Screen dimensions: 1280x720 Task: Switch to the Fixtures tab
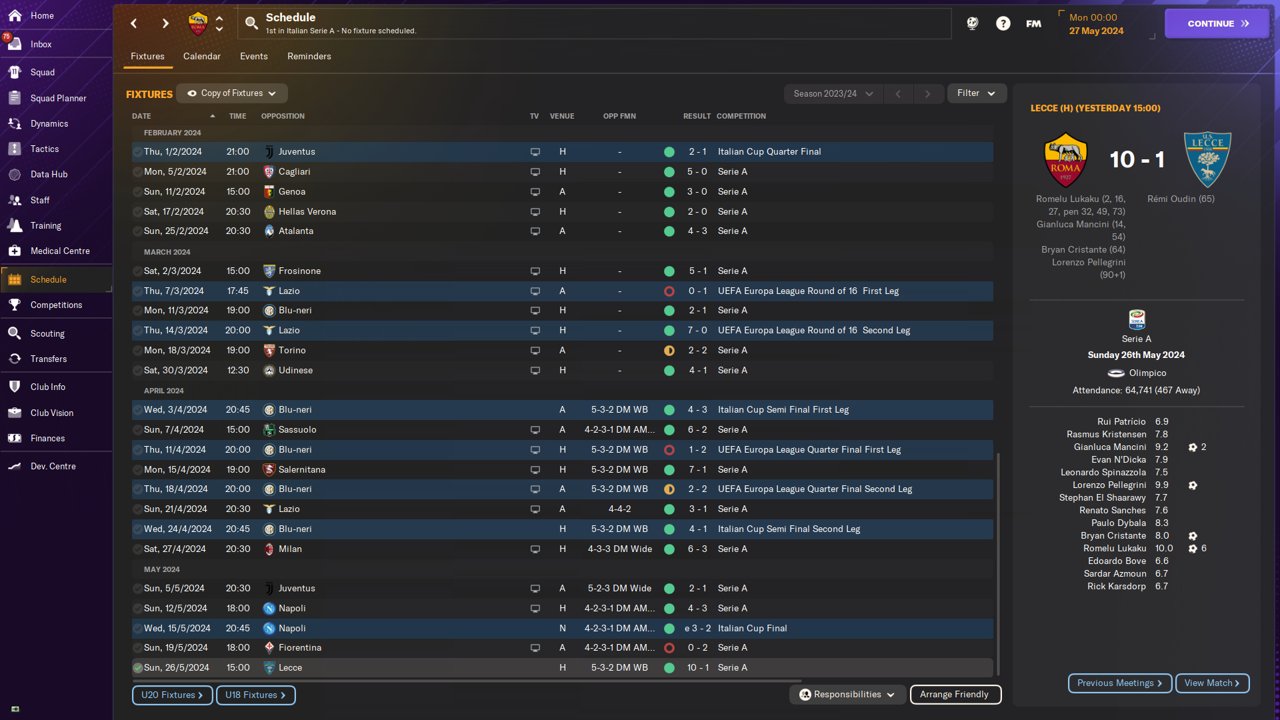tap(147, 56)
